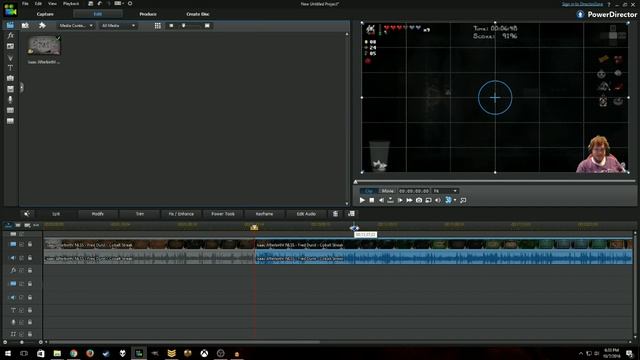Open the Media Content dropdown
The width and height of the screenshot is (640, 360).
pyautogui.click(x=76, y=25)
